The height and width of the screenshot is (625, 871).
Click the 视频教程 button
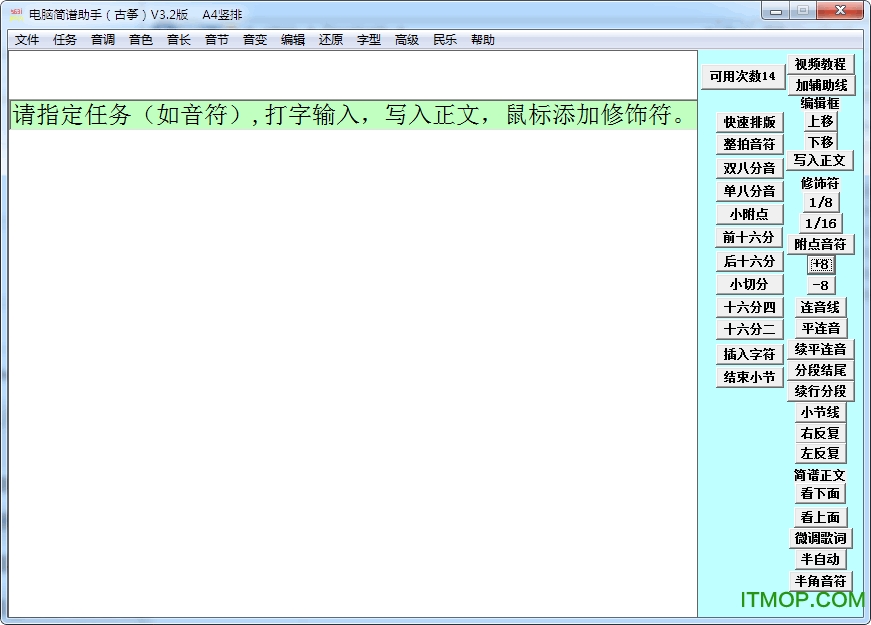[820, 64]
